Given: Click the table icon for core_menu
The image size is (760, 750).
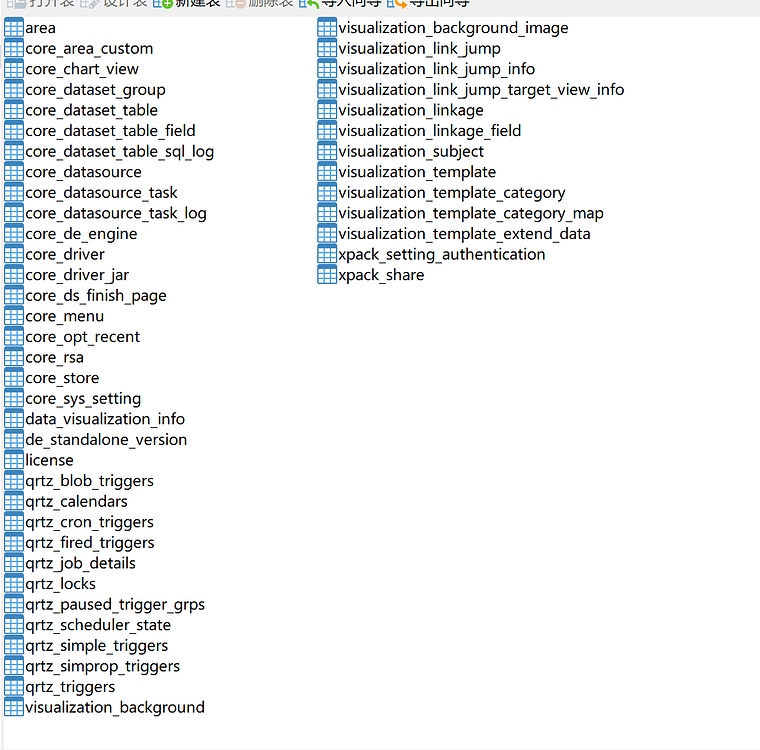Looking at the screenshot, I should (x=14, y=316).
